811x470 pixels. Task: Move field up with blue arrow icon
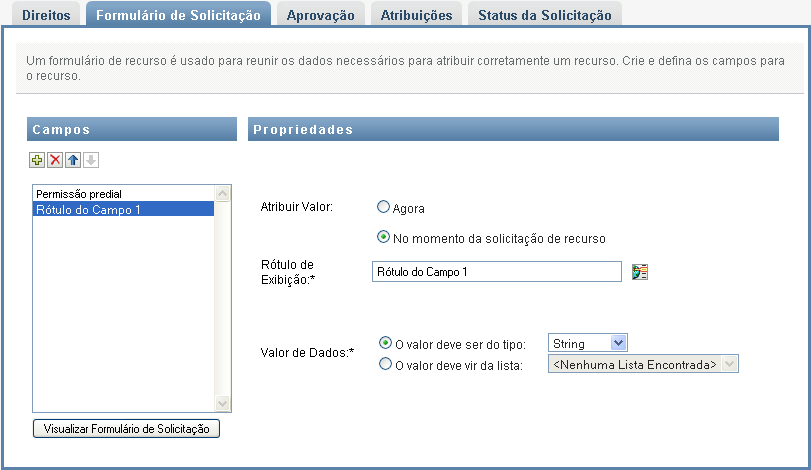(73, 160)
